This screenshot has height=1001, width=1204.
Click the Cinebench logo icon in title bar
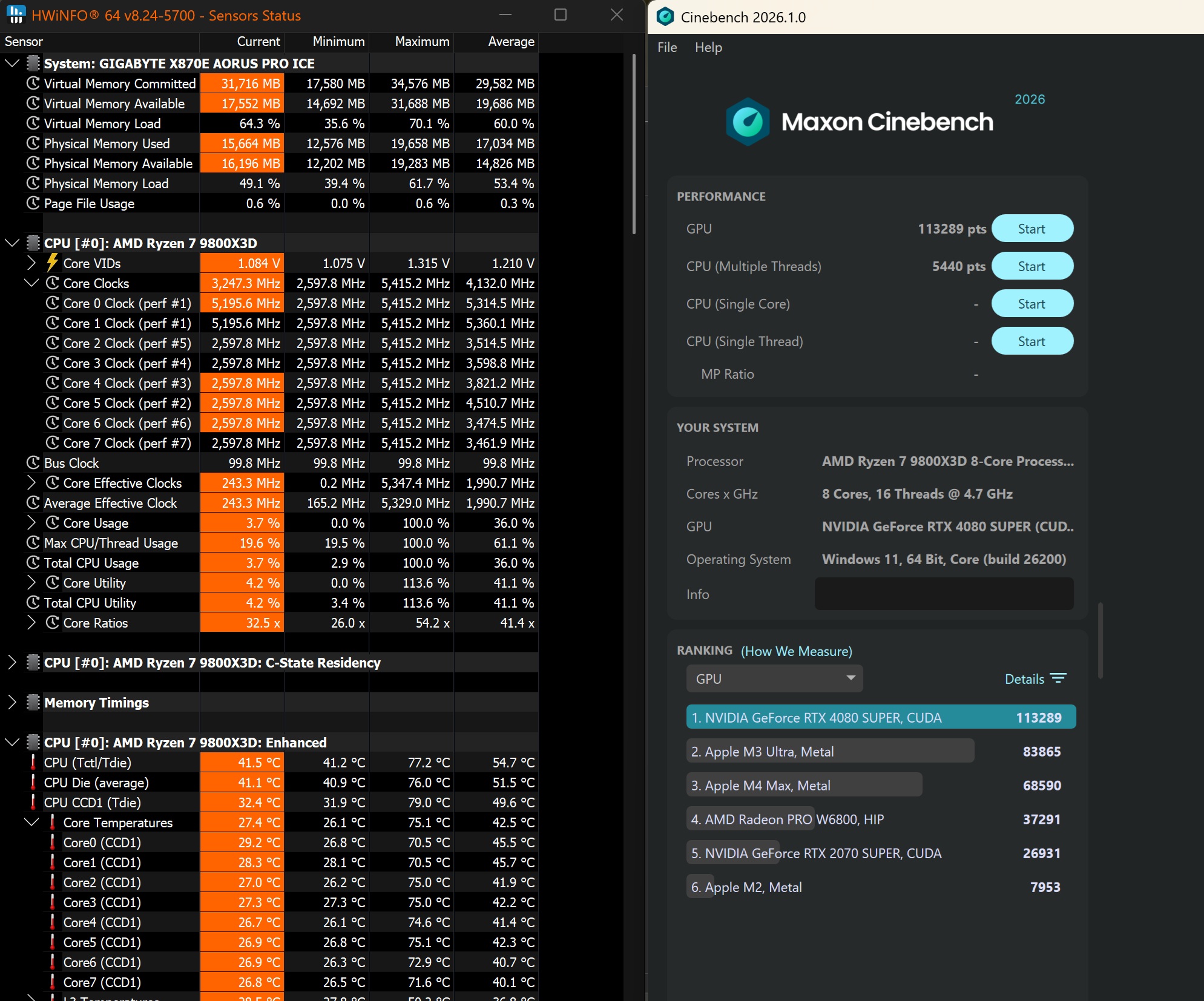pos(665,17)
